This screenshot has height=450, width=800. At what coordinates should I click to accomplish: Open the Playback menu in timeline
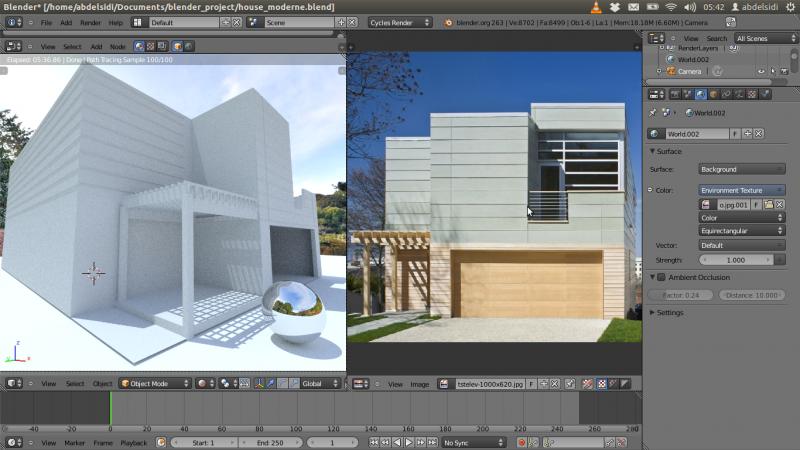coord(134,443)
